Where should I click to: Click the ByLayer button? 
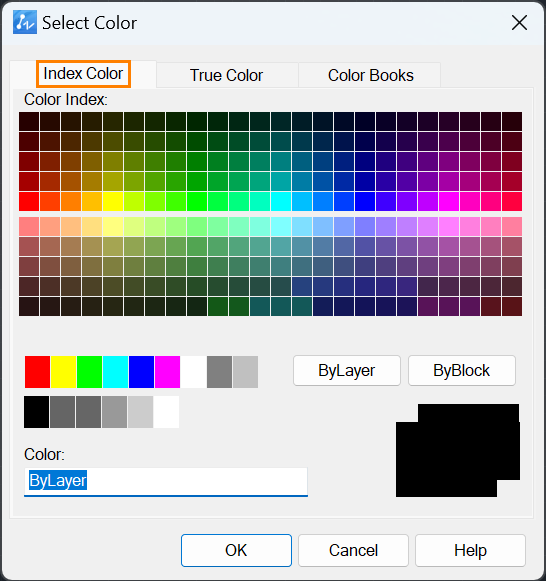tap(347, 371)
